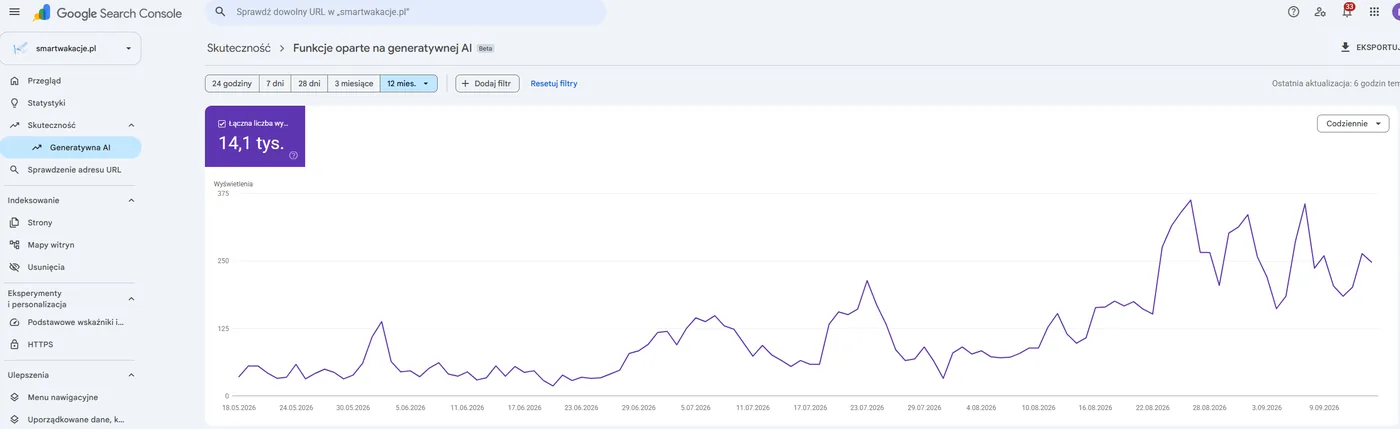
Task: Click the Google Search Console logo
Action: coord(107,13)
